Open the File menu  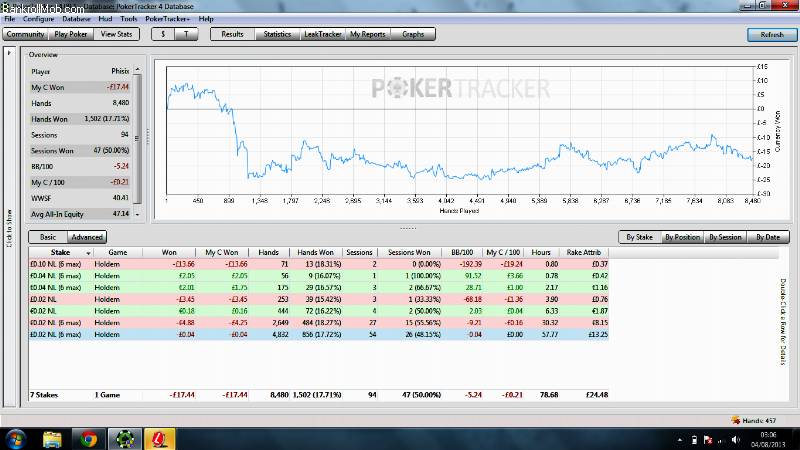point(9,19)
